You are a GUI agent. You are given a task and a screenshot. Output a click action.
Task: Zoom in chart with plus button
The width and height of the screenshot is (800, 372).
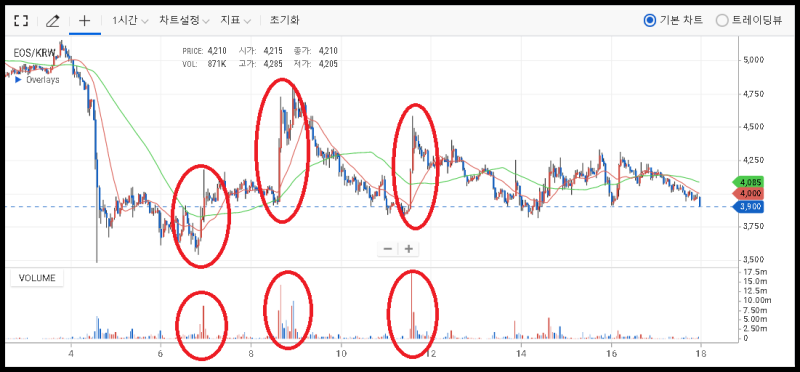(x=409, y=249)
